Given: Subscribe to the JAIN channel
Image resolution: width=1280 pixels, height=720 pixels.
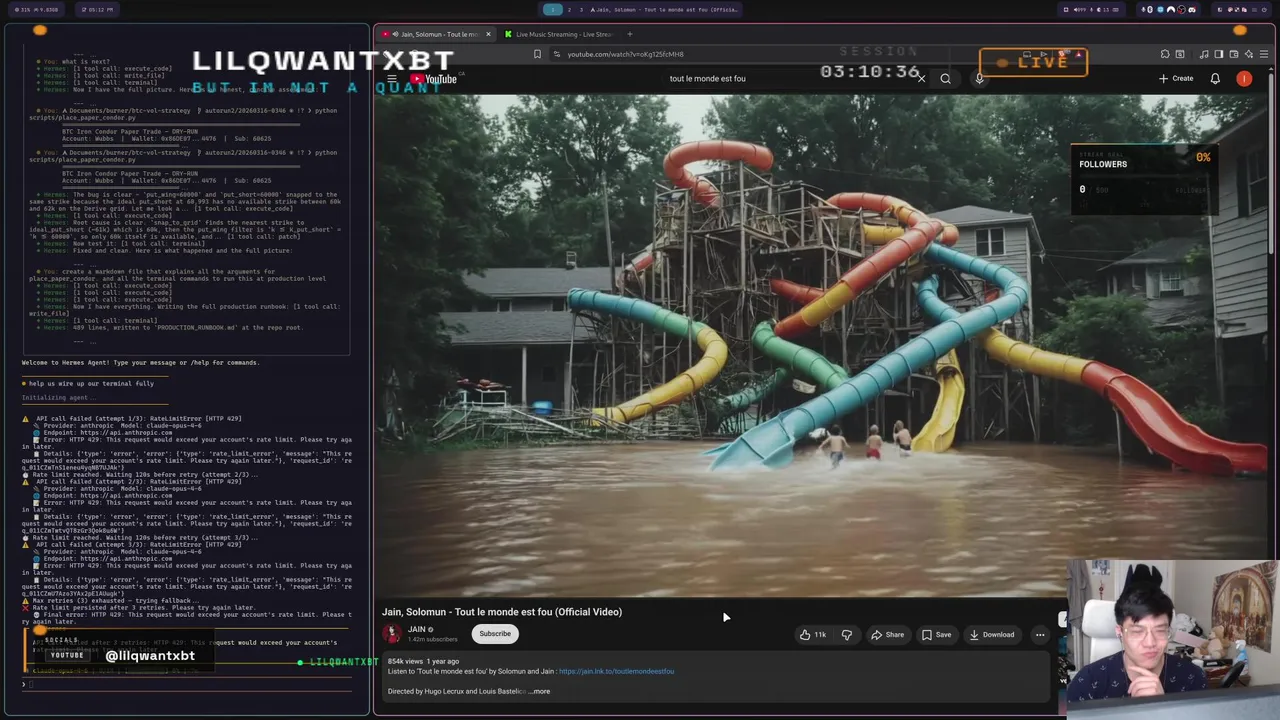Looking at the screenshot, I should 494,633.
